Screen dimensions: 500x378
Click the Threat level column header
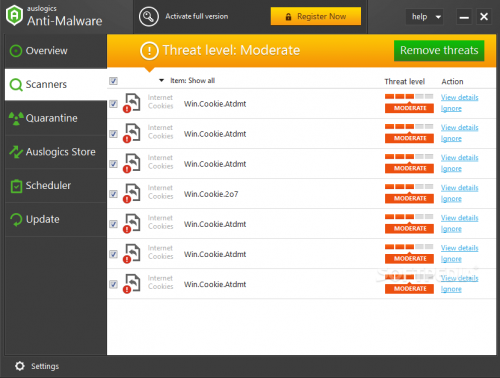(x=405, y=81)
